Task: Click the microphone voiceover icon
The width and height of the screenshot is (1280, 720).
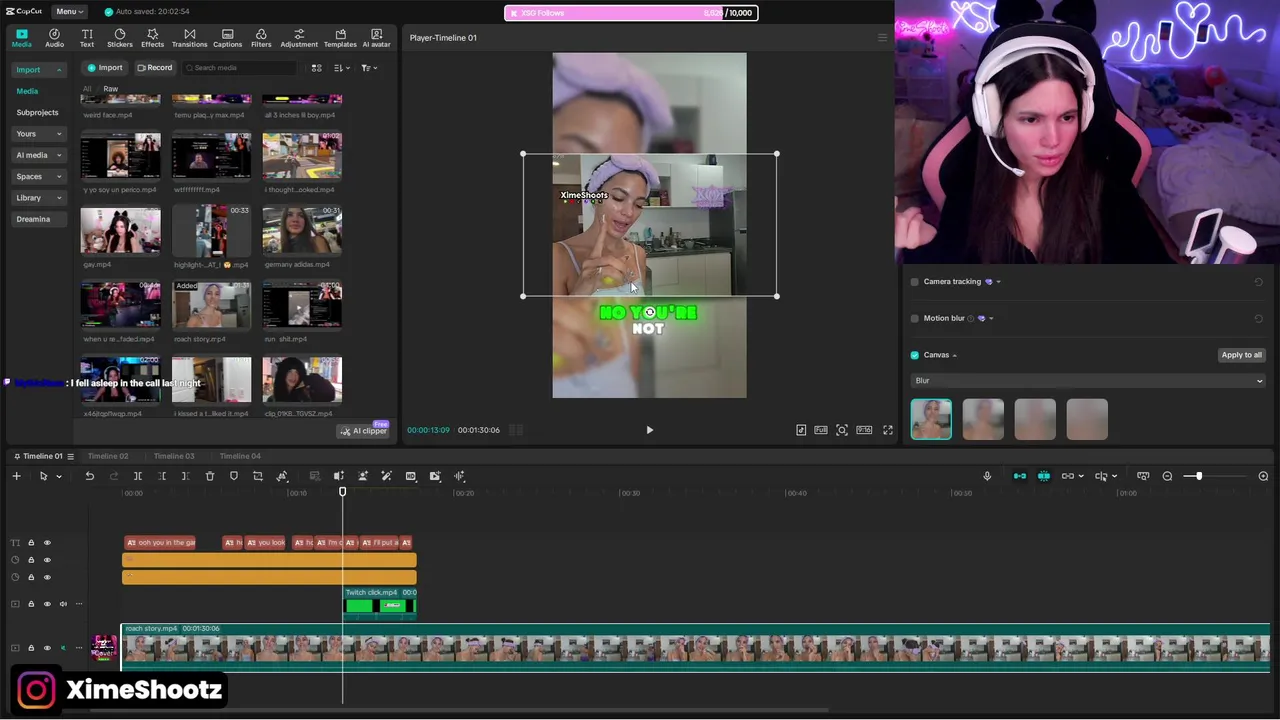Action: [987, 476]
